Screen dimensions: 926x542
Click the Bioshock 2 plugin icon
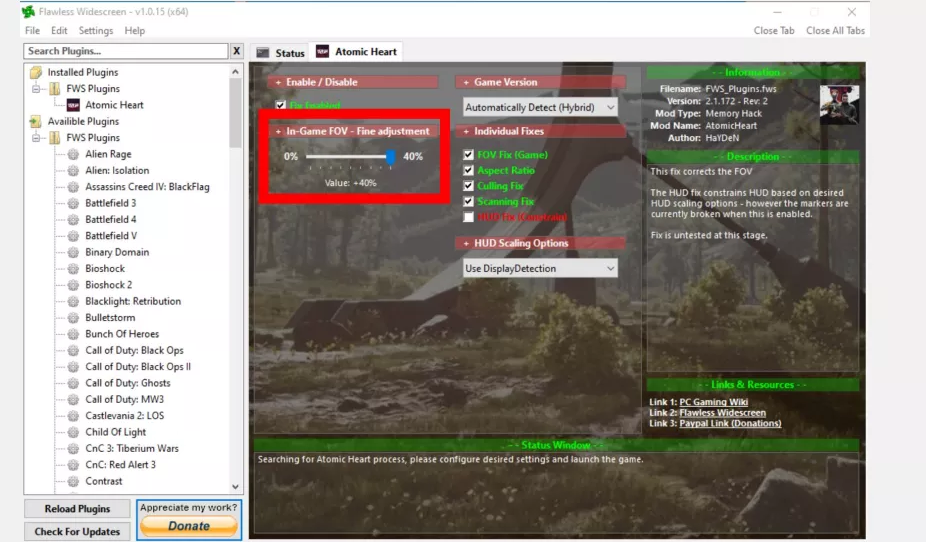pyautogui.click(x=73, y=285)
